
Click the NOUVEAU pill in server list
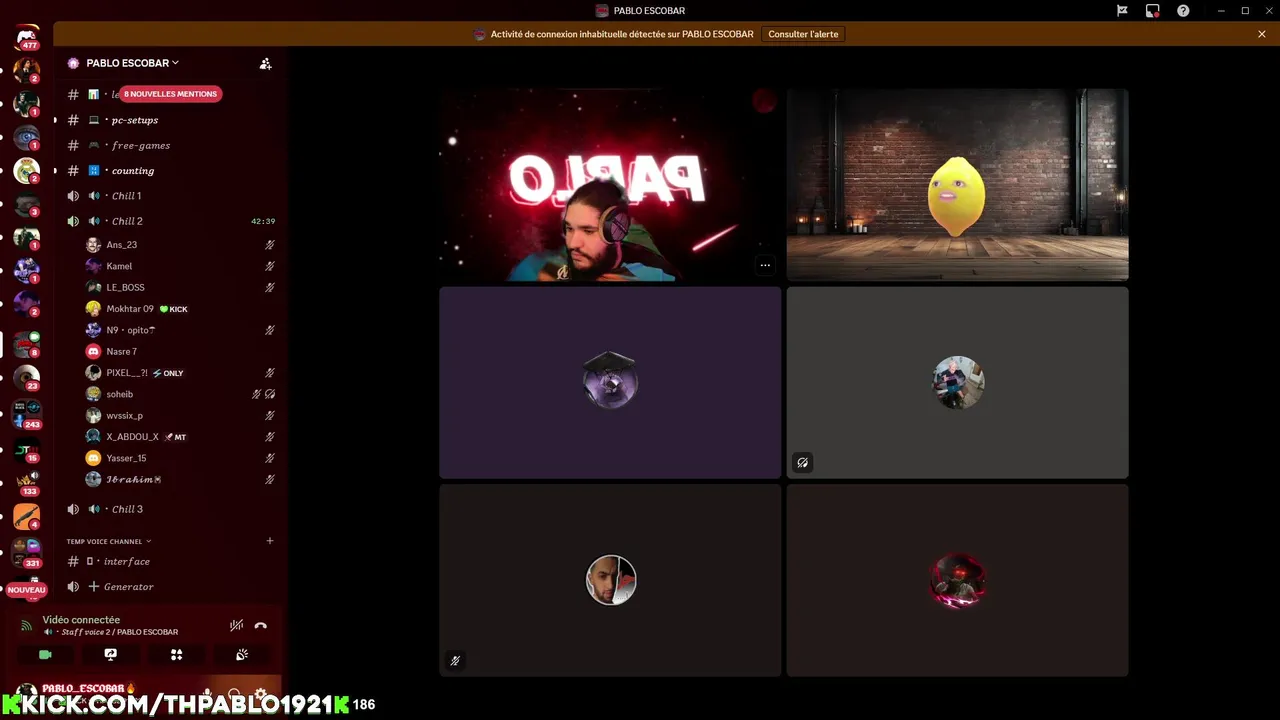pos(27,590)
